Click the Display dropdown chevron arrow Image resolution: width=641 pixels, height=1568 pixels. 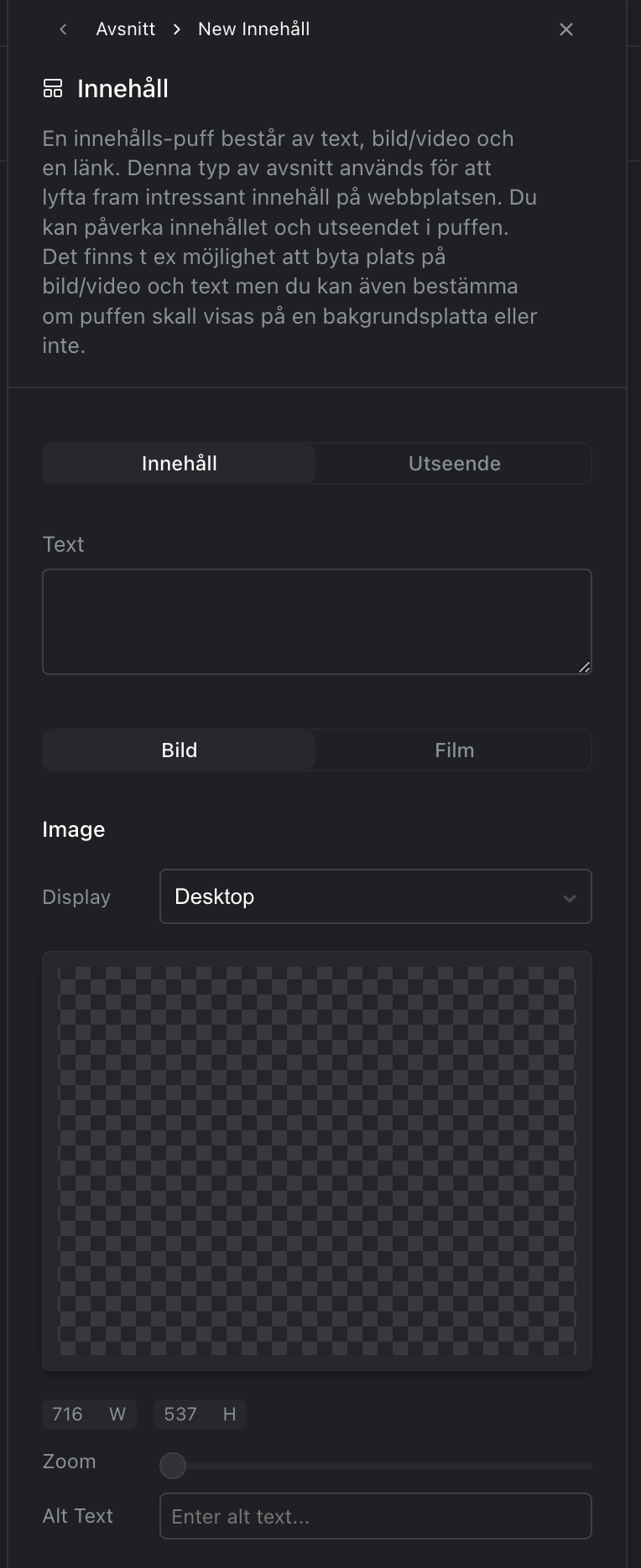tap(570, 898)
